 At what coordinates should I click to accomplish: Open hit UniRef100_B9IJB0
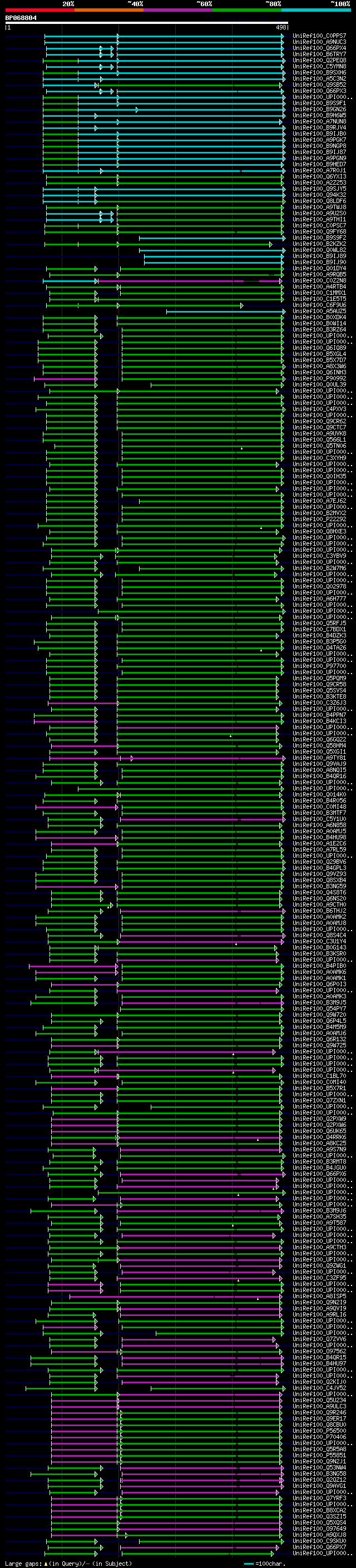click(x=319, y=134)
